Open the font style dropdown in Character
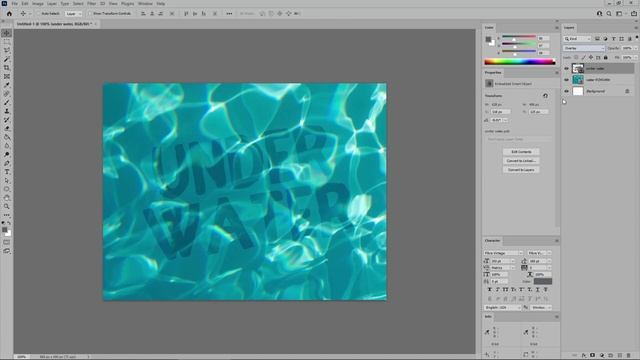The width and height of the screenshot is (640, 360). (540, 253)
